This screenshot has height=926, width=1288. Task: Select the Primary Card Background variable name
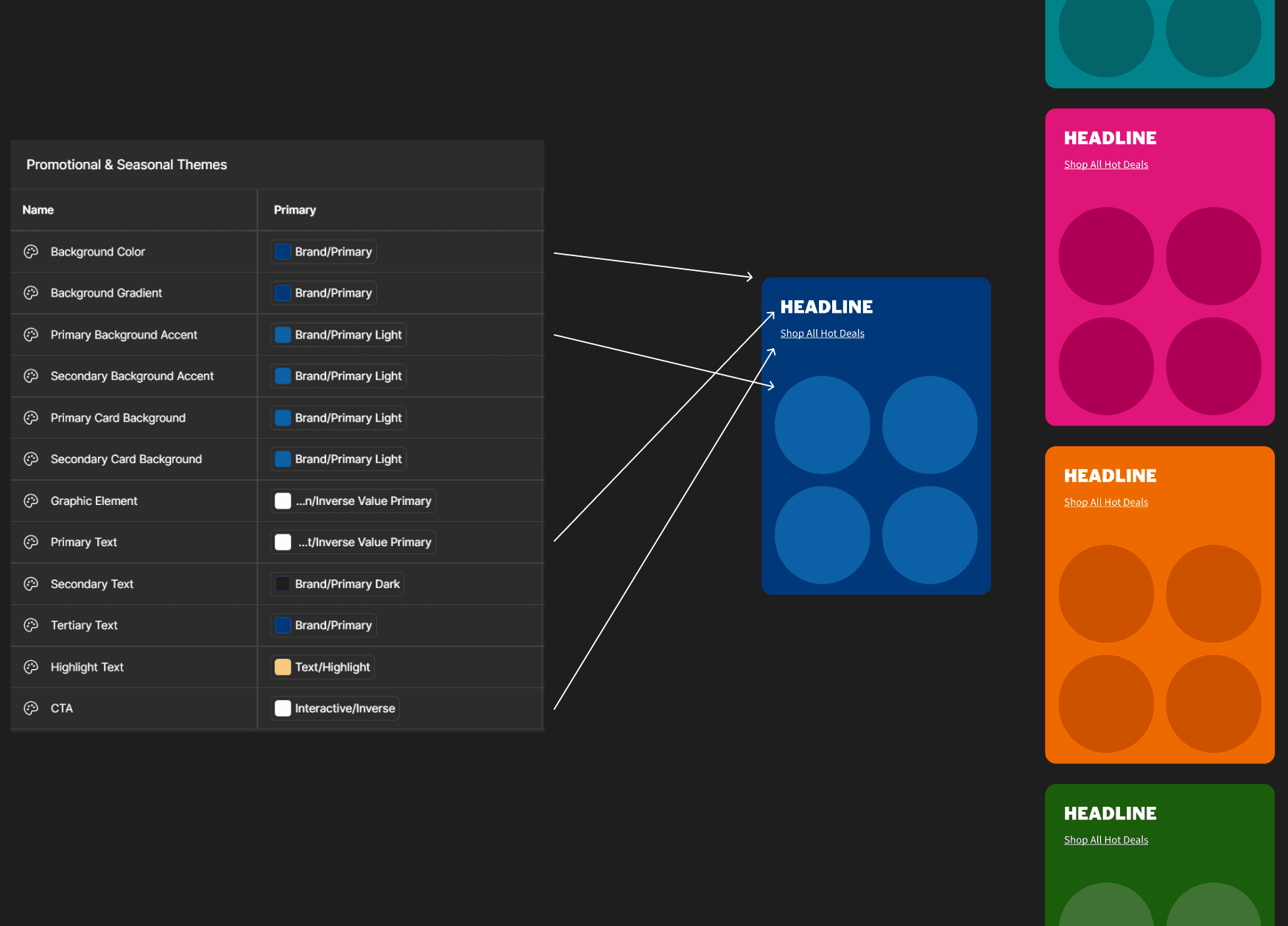119,418
